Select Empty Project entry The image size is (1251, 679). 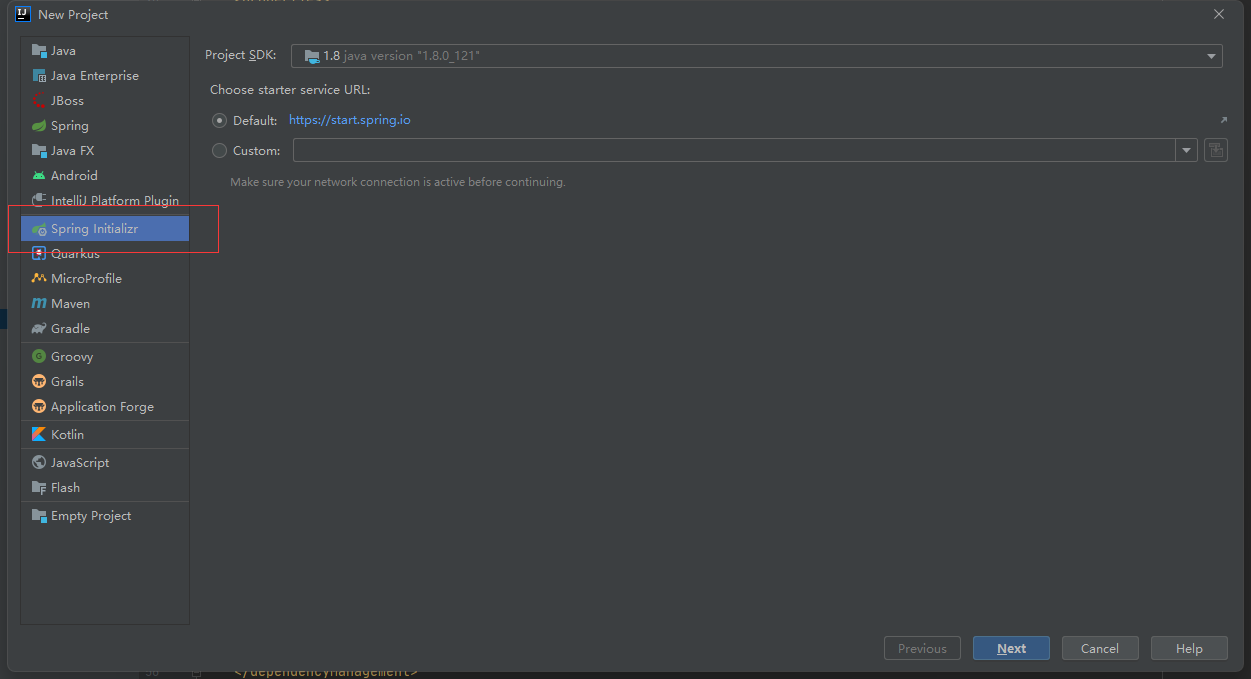(x=105, y=515)
